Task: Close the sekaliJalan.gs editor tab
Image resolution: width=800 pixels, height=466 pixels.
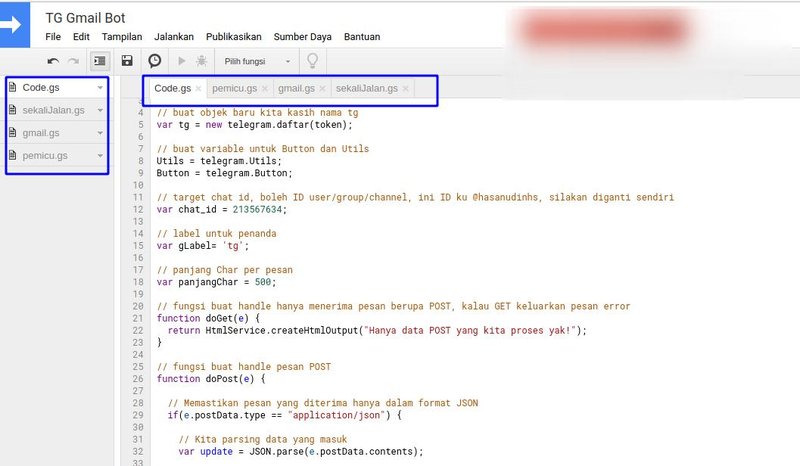Action: [406, 89]
